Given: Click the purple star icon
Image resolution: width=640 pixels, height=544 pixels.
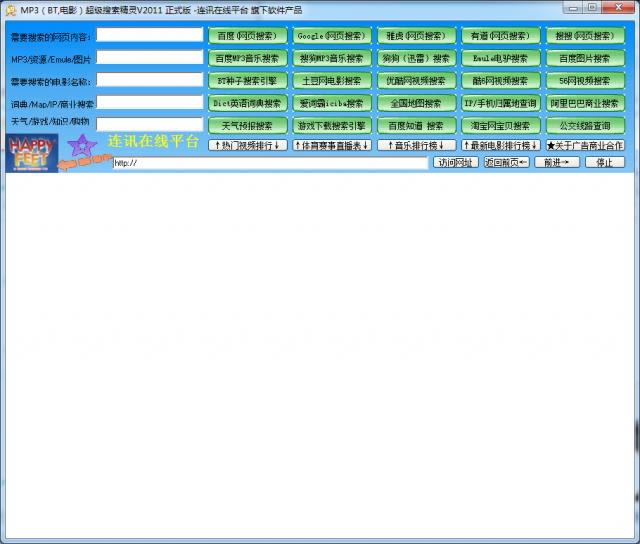Looking at the screenshot, I should (x=82, y=145).
